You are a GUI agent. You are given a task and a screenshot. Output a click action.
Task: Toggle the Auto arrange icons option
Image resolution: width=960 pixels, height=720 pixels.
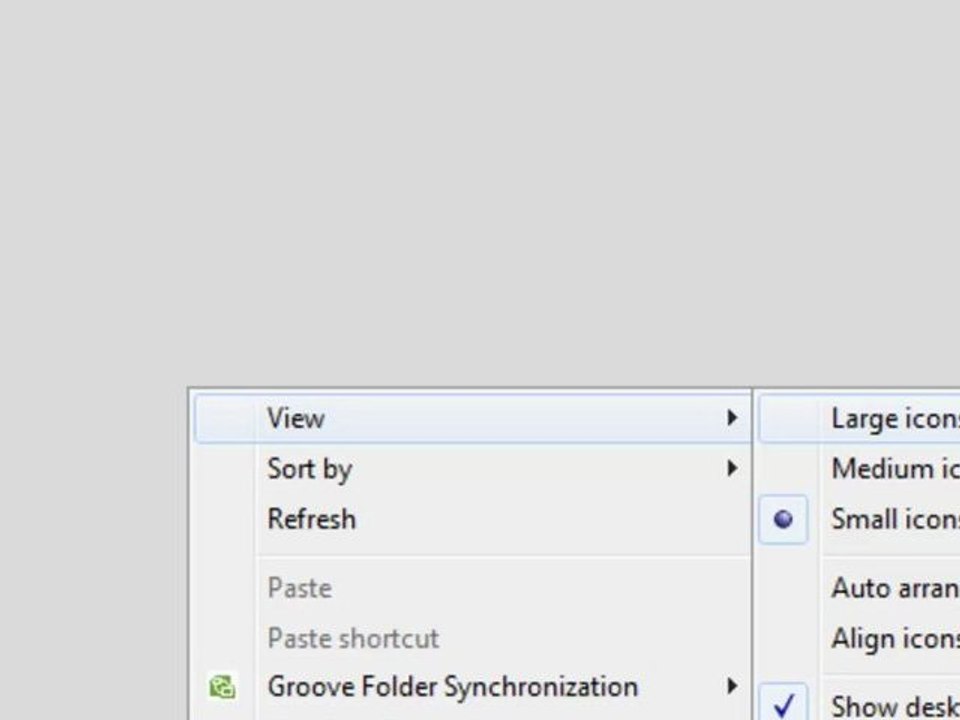click(860, 588)
